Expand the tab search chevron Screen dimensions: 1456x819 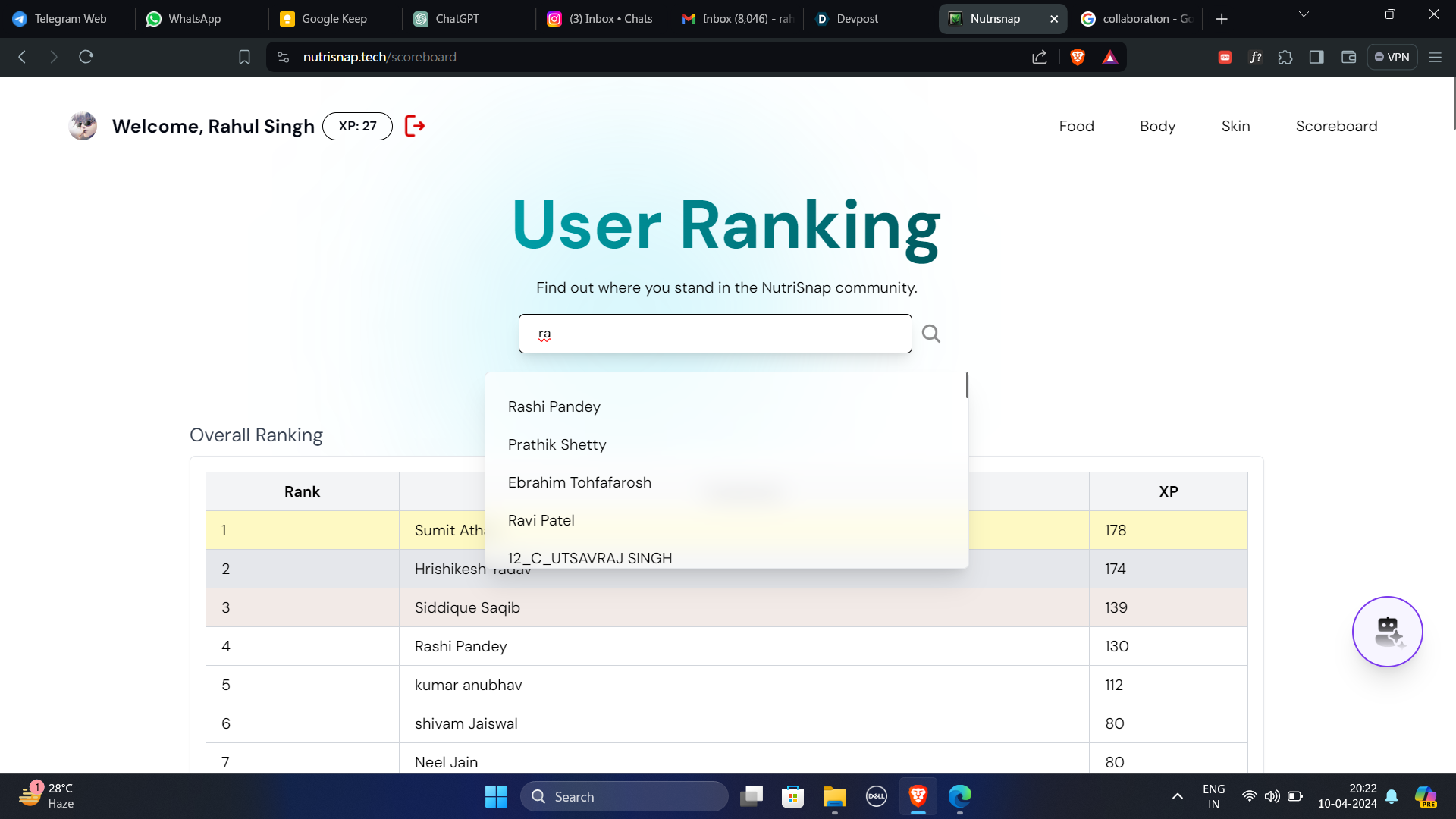pyautogui.click(x=1304, y=14)
